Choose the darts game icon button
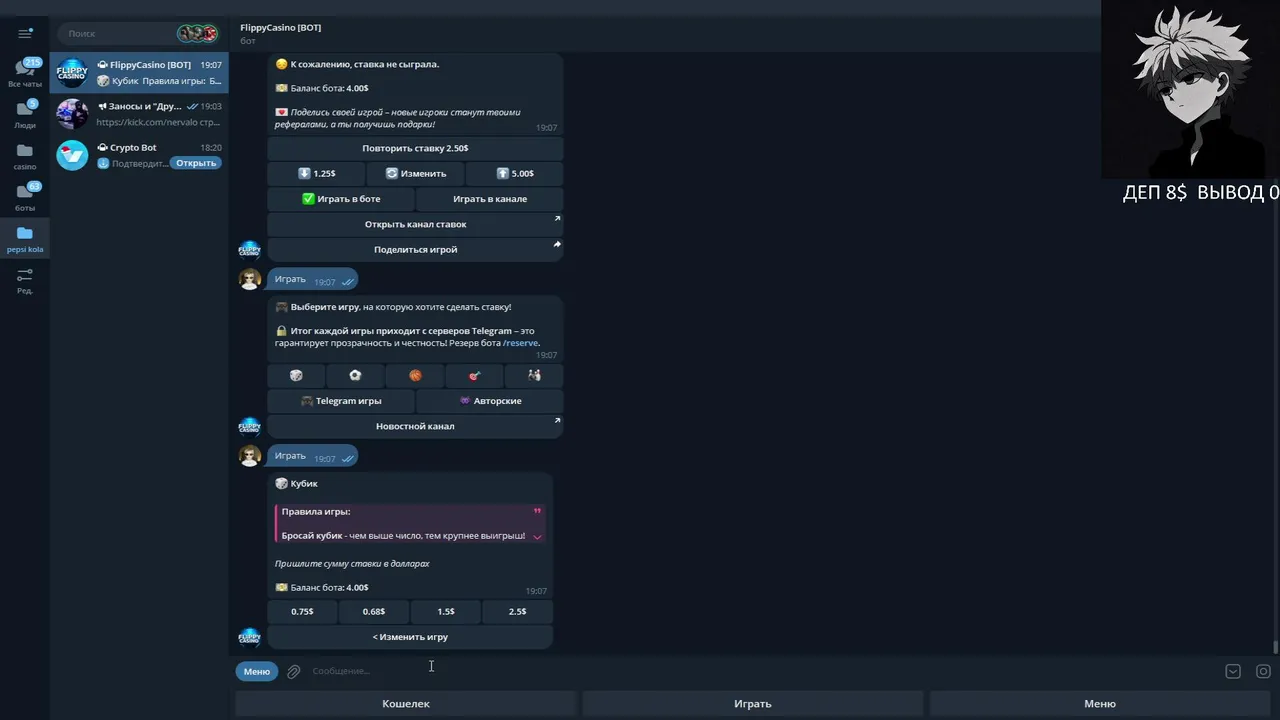The height and width of the screenshot is (720, 1280). pyautogui.click(x=474, y=375)
